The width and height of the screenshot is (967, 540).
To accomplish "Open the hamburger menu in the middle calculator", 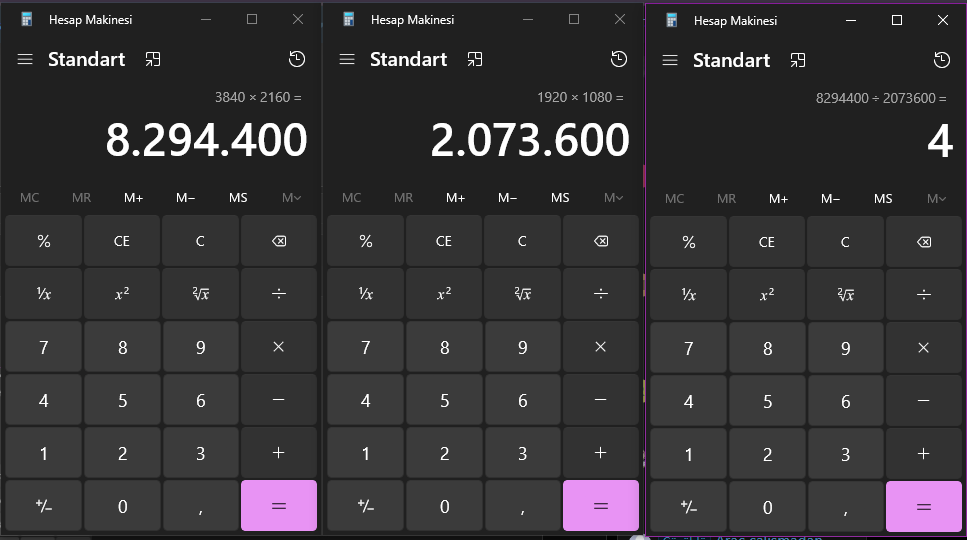I will (347, 59).
